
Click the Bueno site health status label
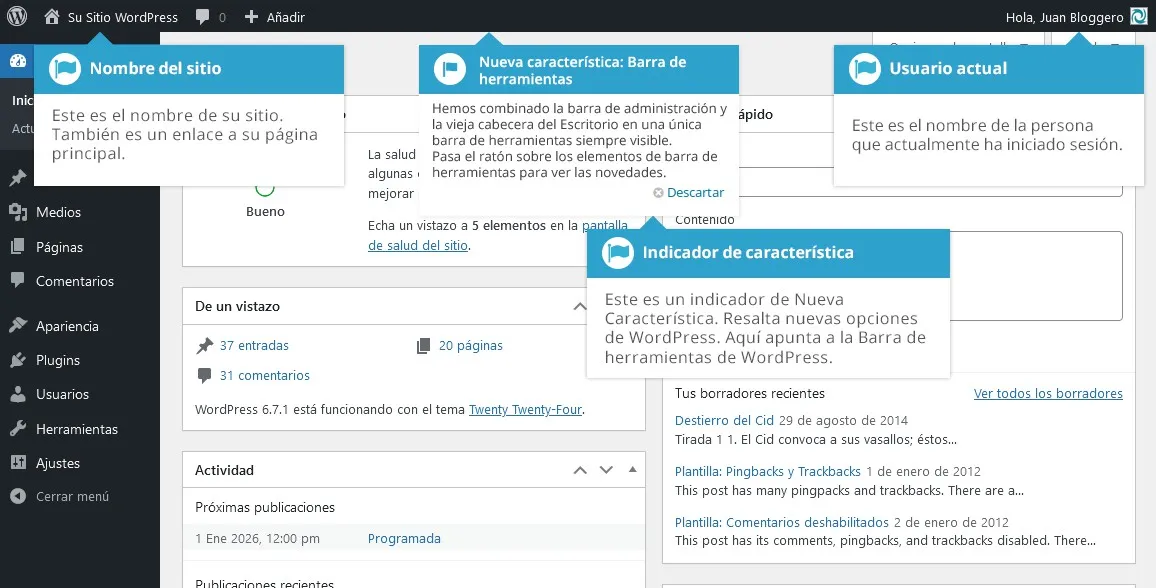(265, 211)
